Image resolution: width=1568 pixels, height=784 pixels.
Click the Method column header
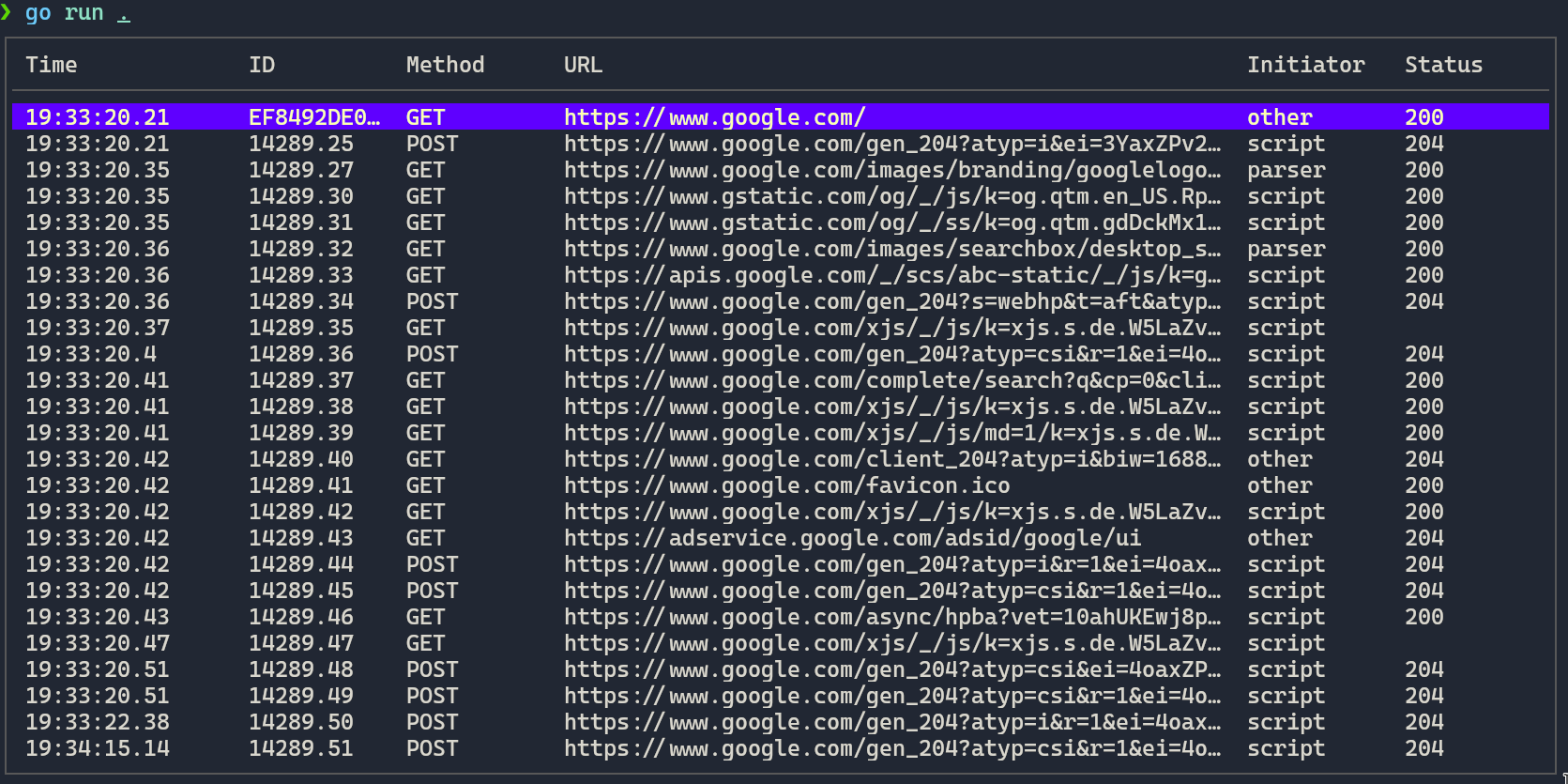(445, 65)
